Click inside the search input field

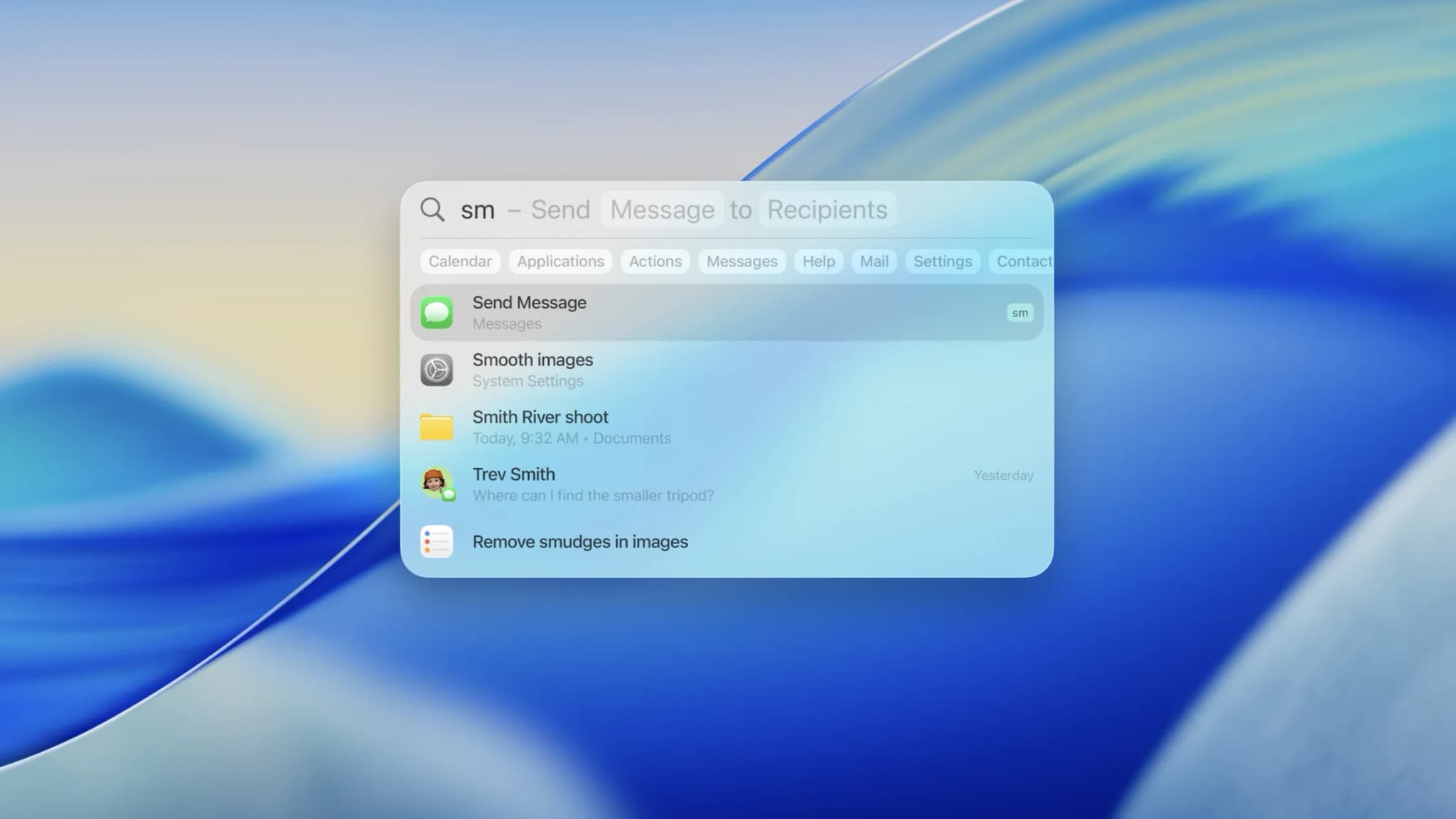[479, 209]
